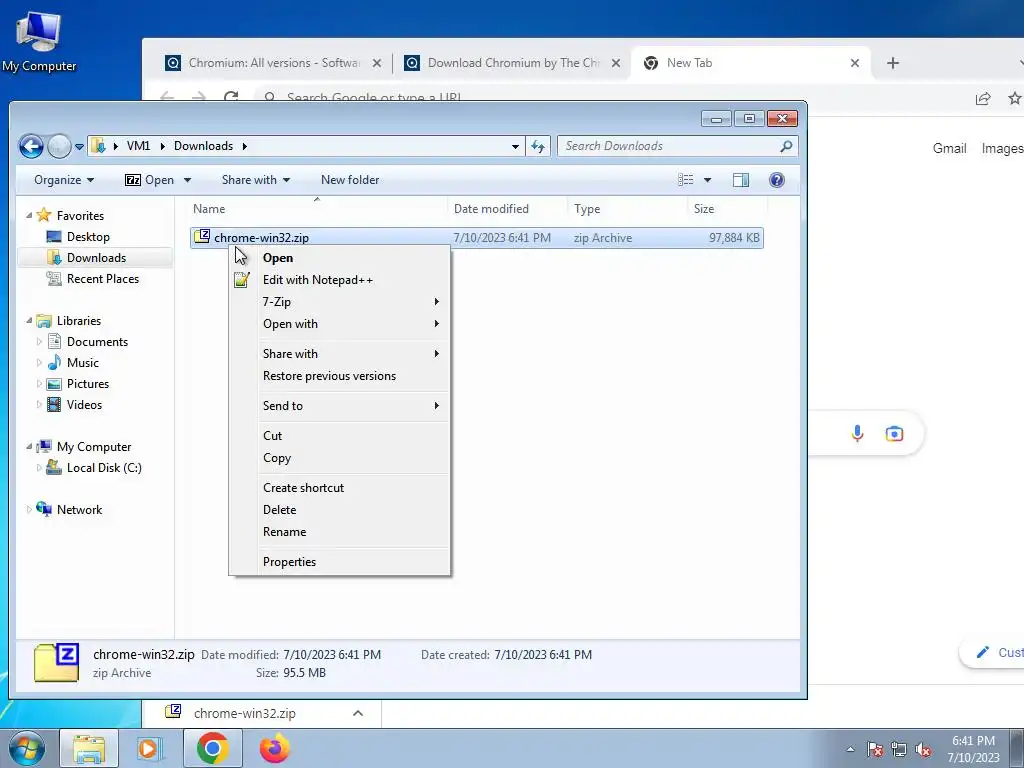Screen dimensions: 1024x768
Task: Switch to Chromium: All versions tab
Action: [272, 63]
